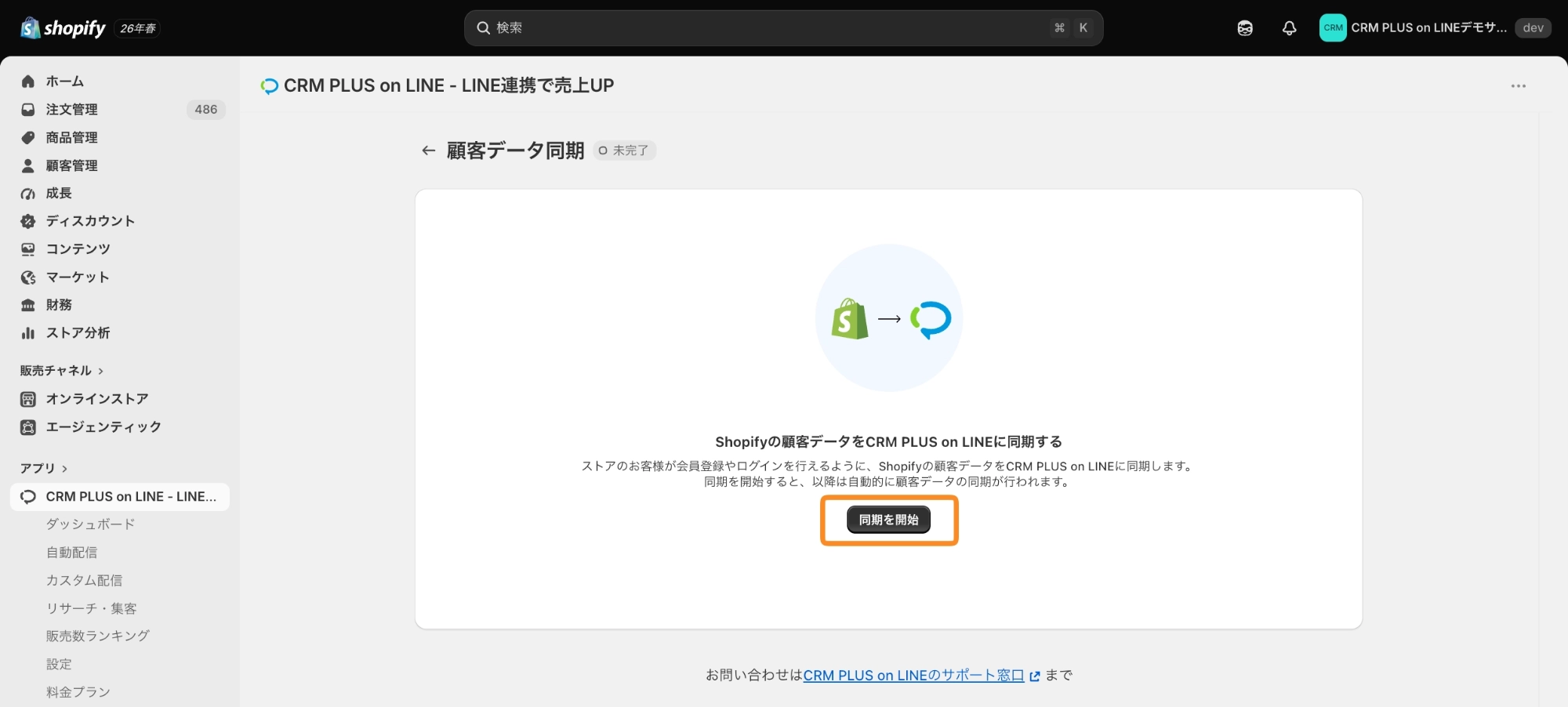
Task: Click the gauge icon beside 成長
Action: click(x=28, y=194)
